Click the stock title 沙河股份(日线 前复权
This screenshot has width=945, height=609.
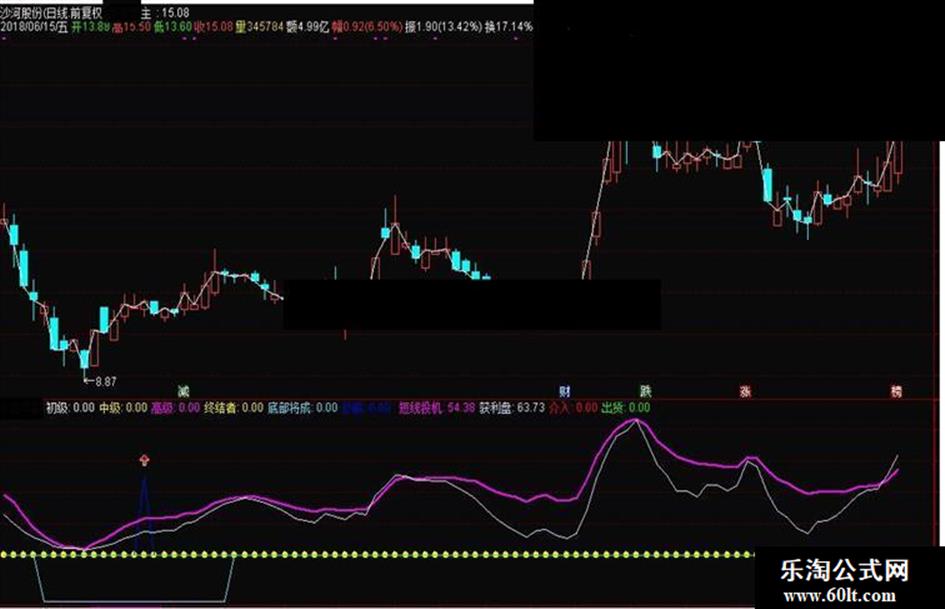point(51,12)
